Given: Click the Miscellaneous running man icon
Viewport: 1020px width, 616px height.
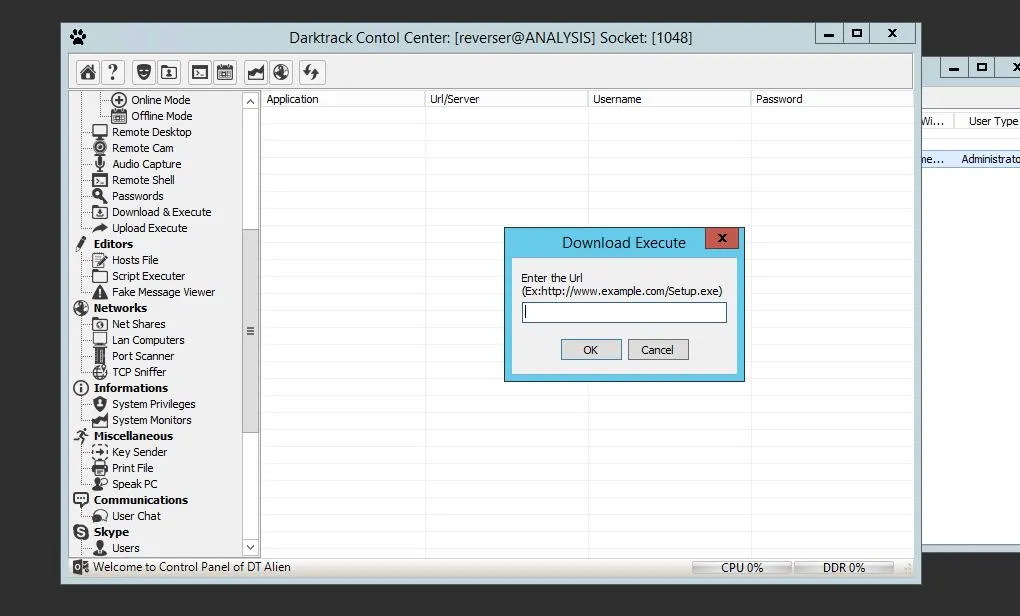Looking at the screenshot, I should [x=81, y=436].
